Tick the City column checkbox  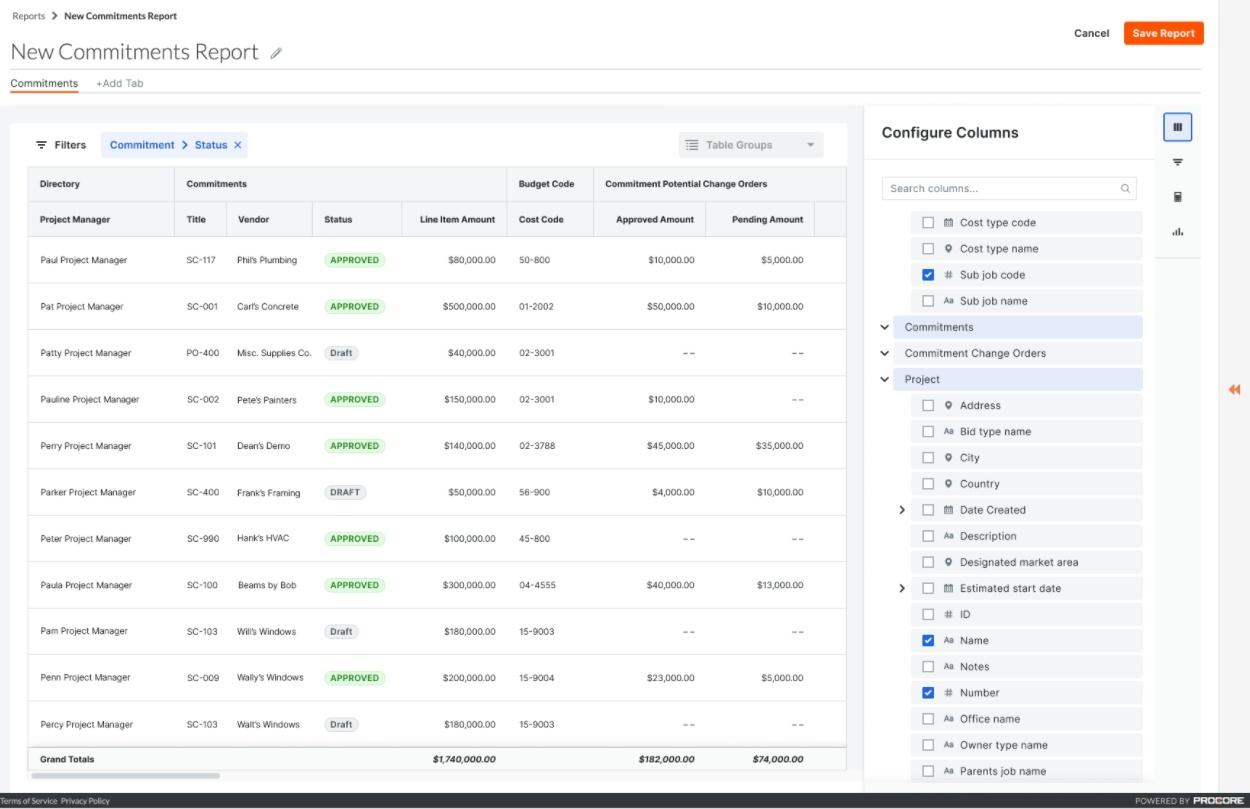(x=928, y=457)
